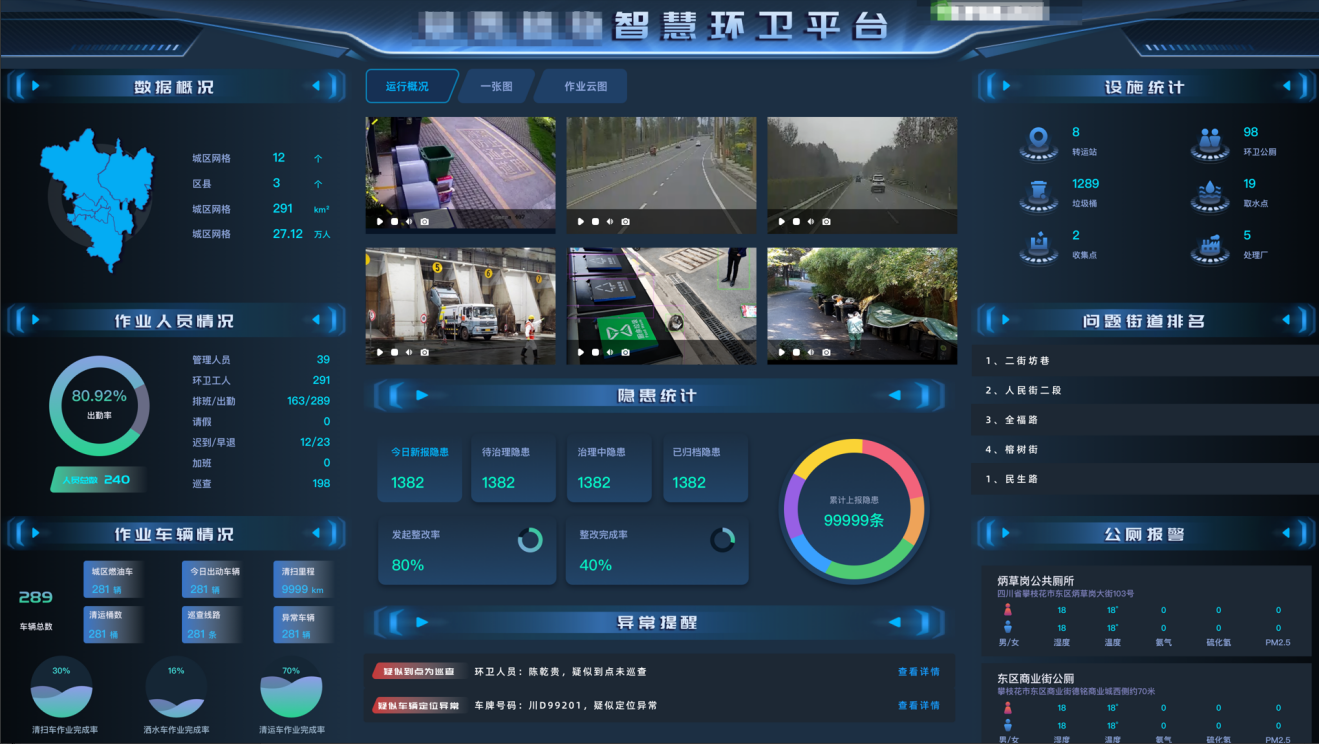
Task: Click the 转运站 location pin icon
Action: coord(1039,141)
